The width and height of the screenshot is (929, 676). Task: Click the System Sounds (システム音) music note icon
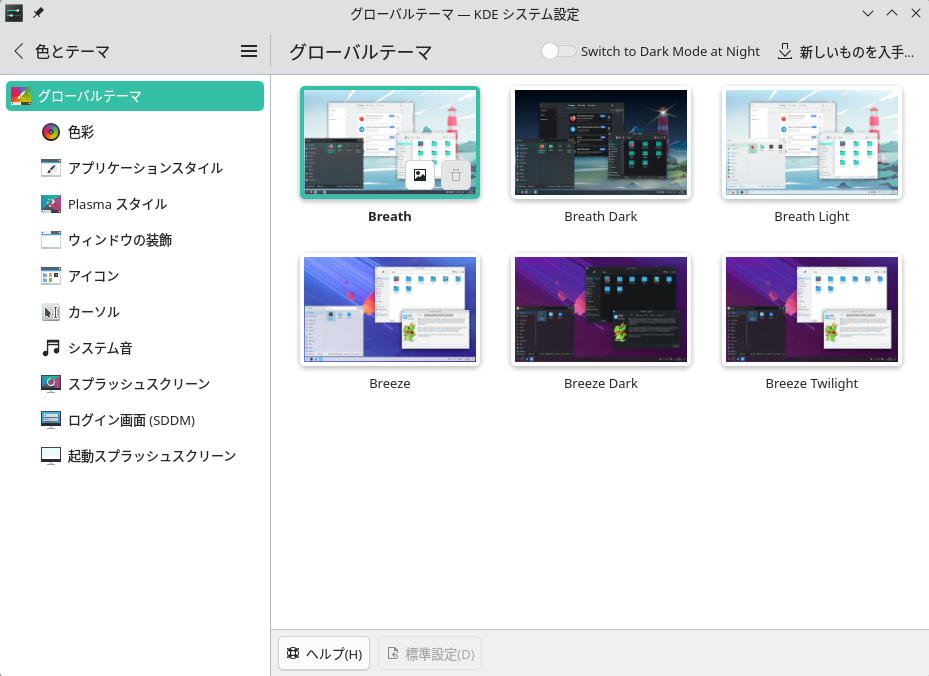pos(51,348)
